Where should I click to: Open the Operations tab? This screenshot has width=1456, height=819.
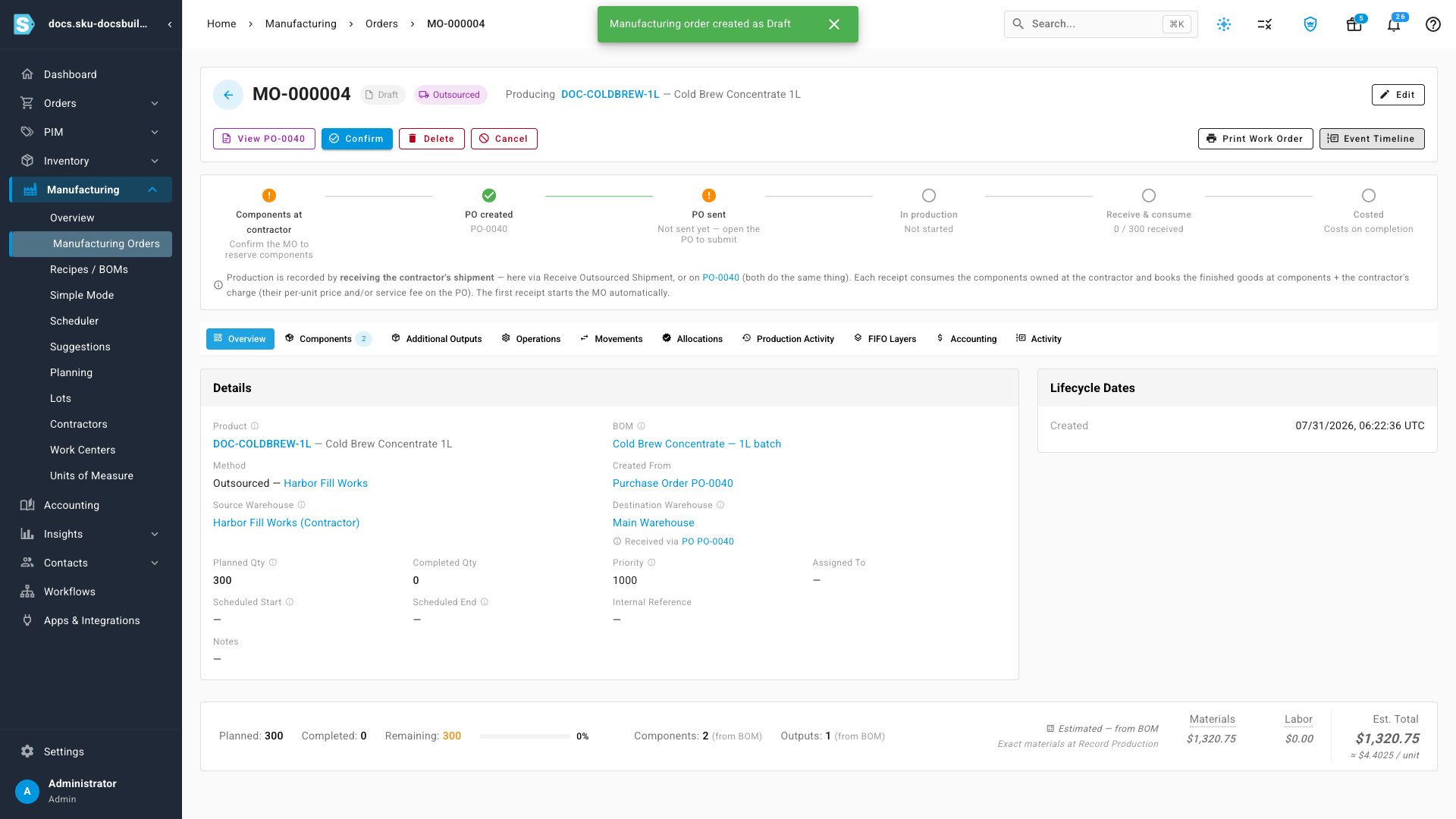[531, 339]
